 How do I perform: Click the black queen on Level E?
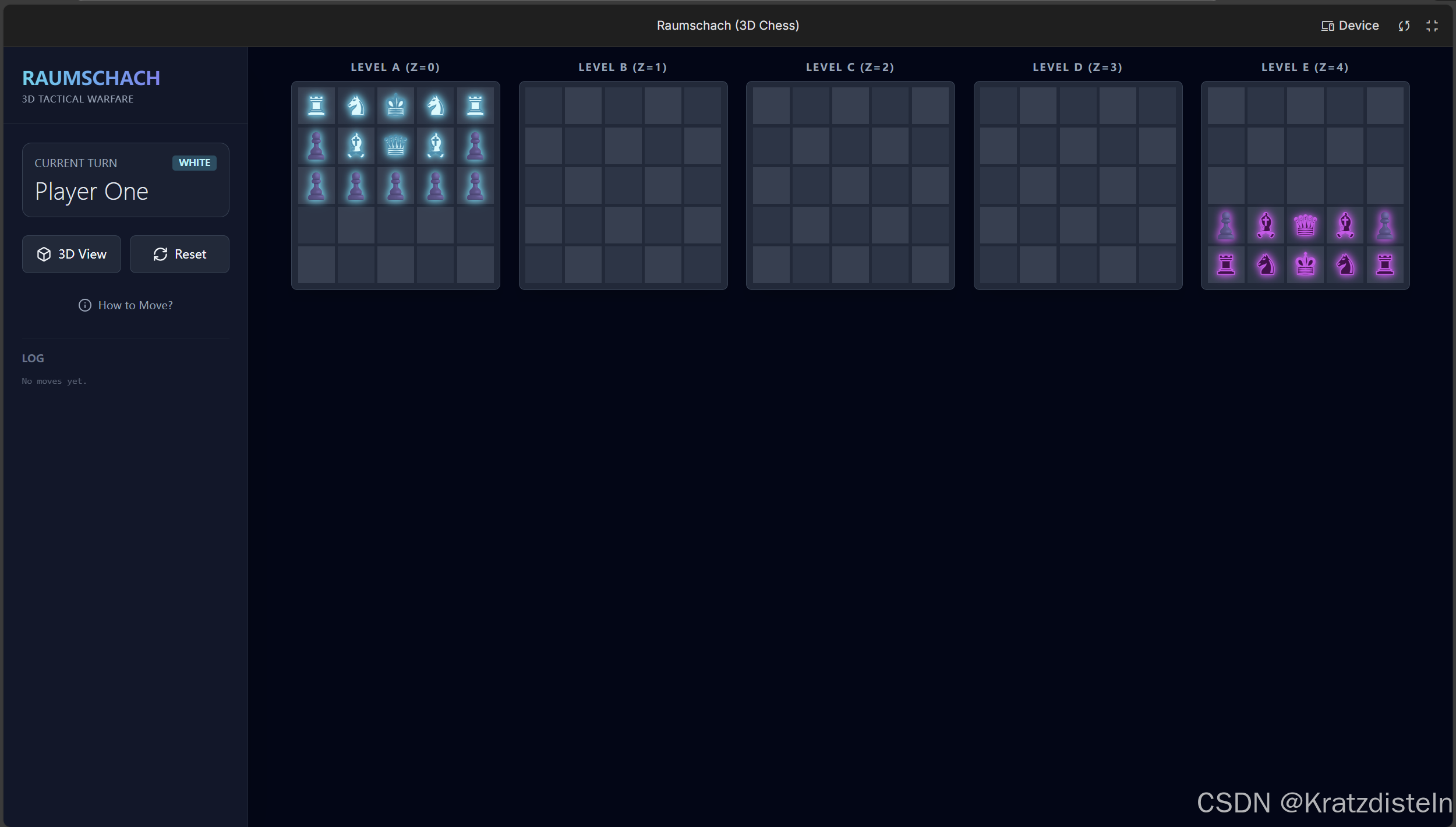point(1305,225)
